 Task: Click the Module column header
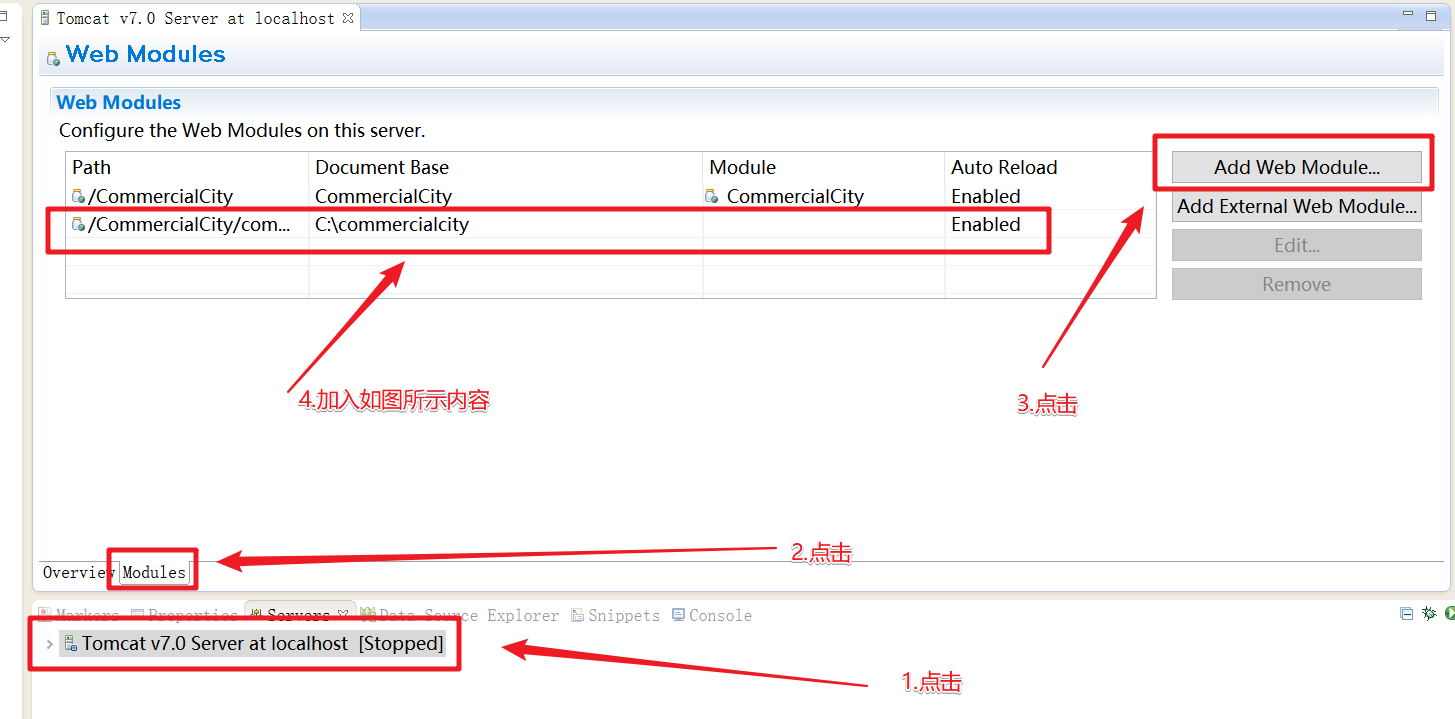coord(824,167)
